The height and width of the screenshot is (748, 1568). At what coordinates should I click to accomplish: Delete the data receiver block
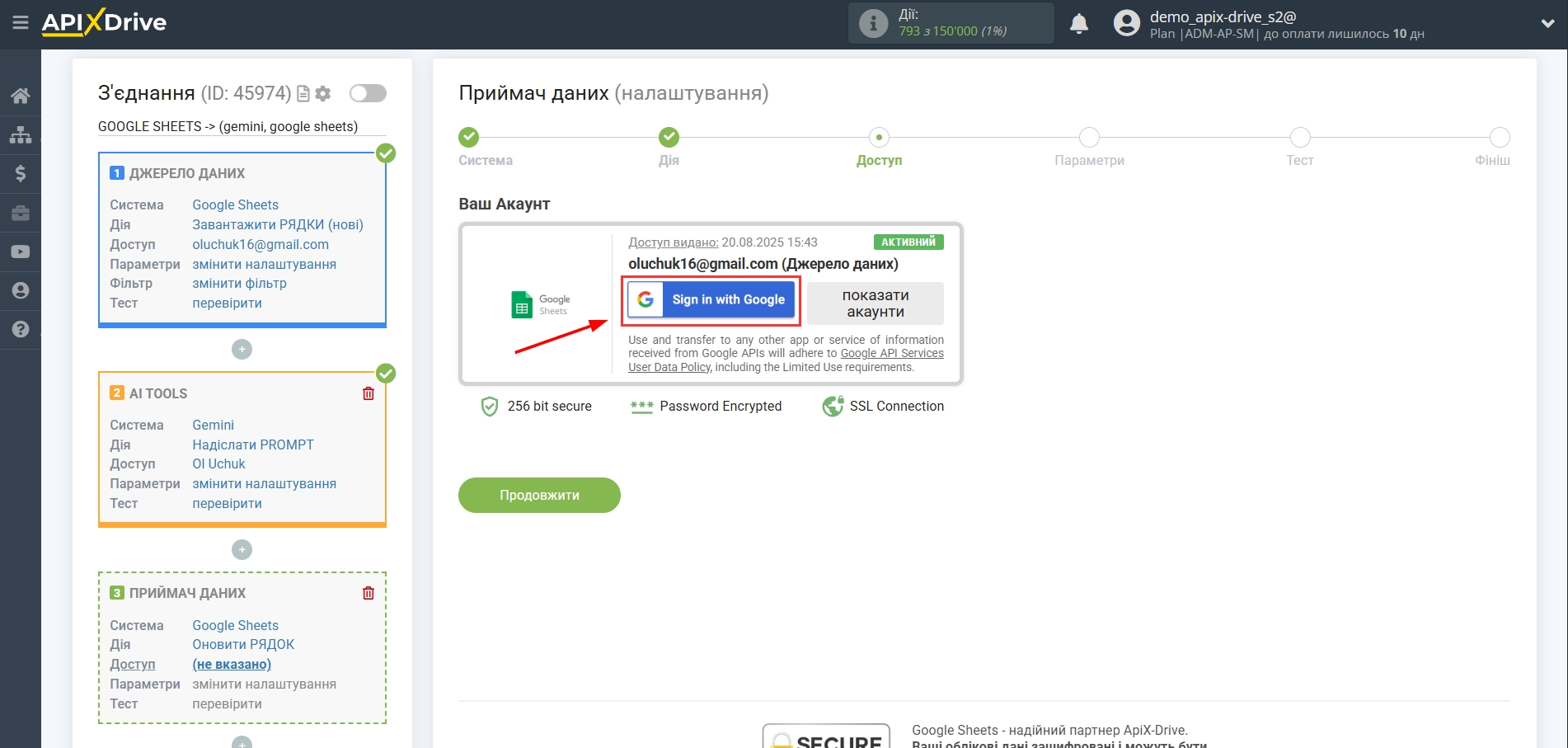[x=369, y=593]
